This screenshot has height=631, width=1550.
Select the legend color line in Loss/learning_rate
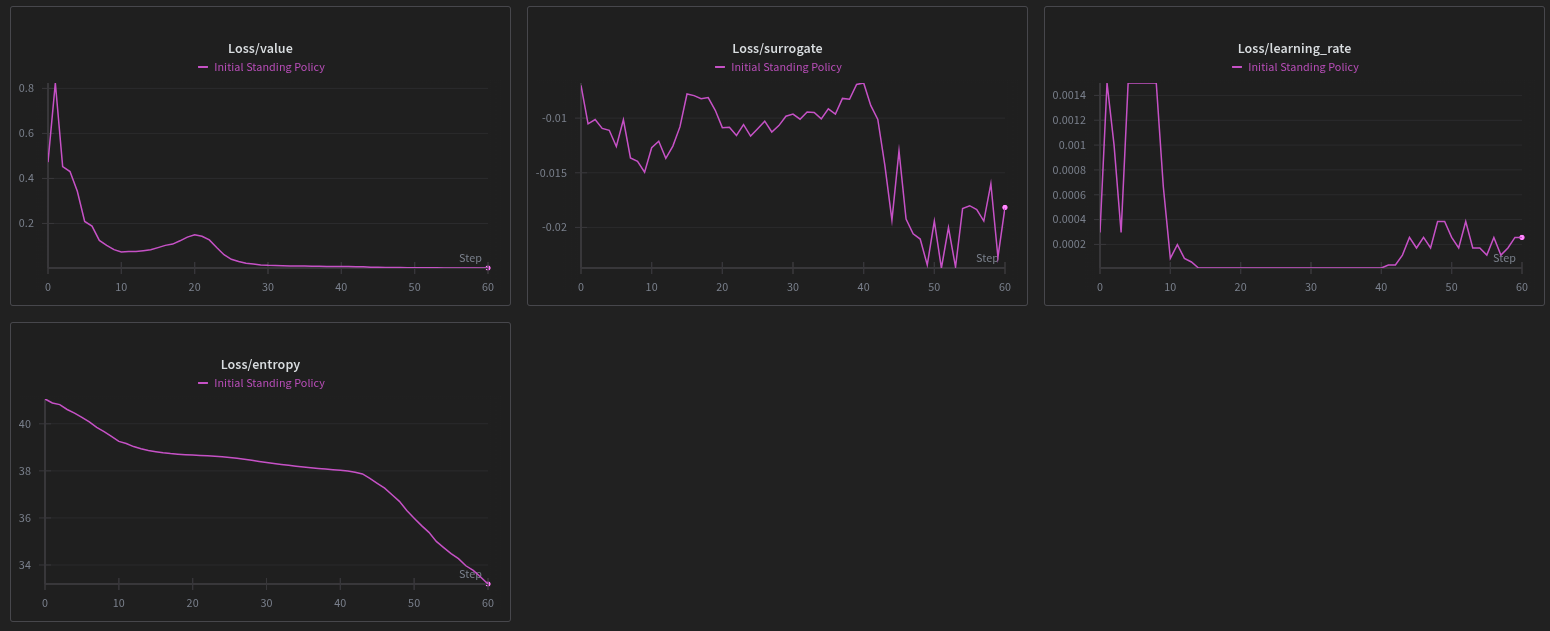coord(1238,67)
